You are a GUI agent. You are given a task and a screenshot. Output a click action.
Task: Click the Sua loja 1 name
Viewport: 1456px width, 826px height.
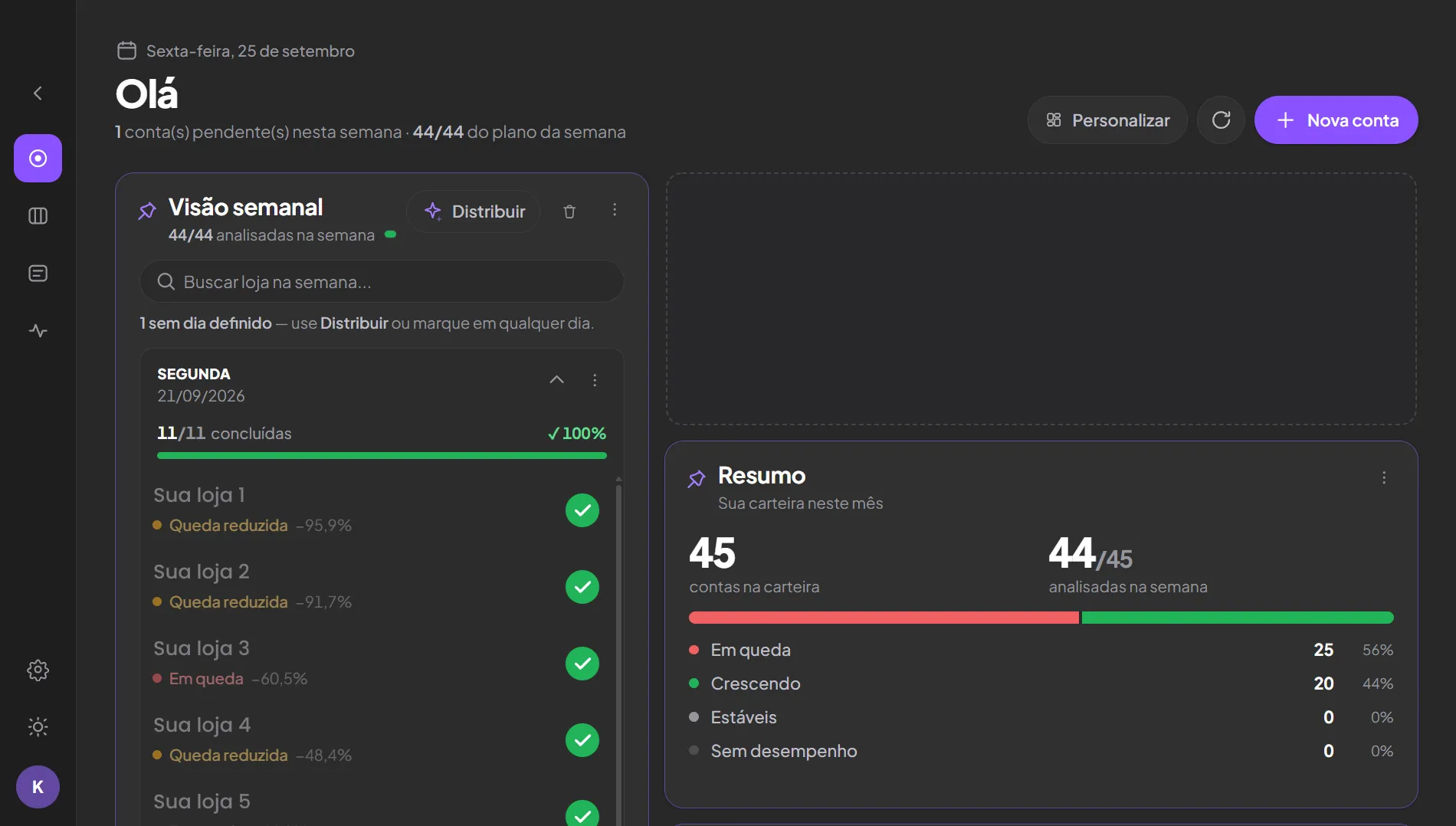point(199,495)
